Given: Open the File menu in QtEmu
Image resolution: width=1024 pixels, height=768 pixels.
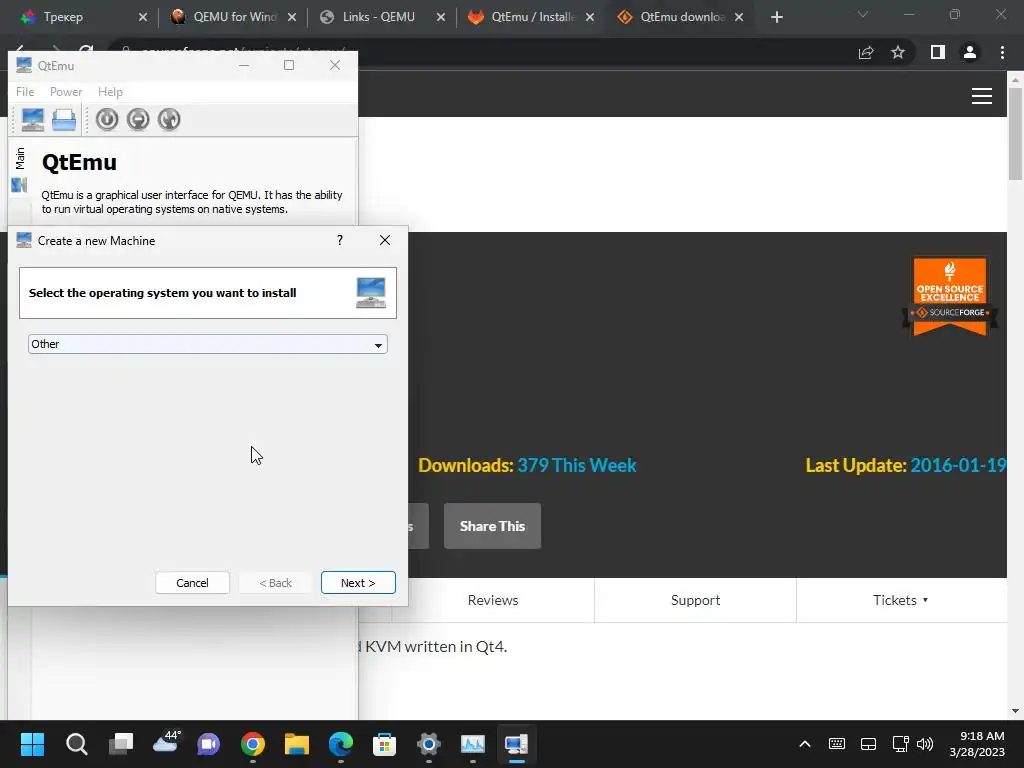Looking at the screenshot, I should [x=25, y=92].
